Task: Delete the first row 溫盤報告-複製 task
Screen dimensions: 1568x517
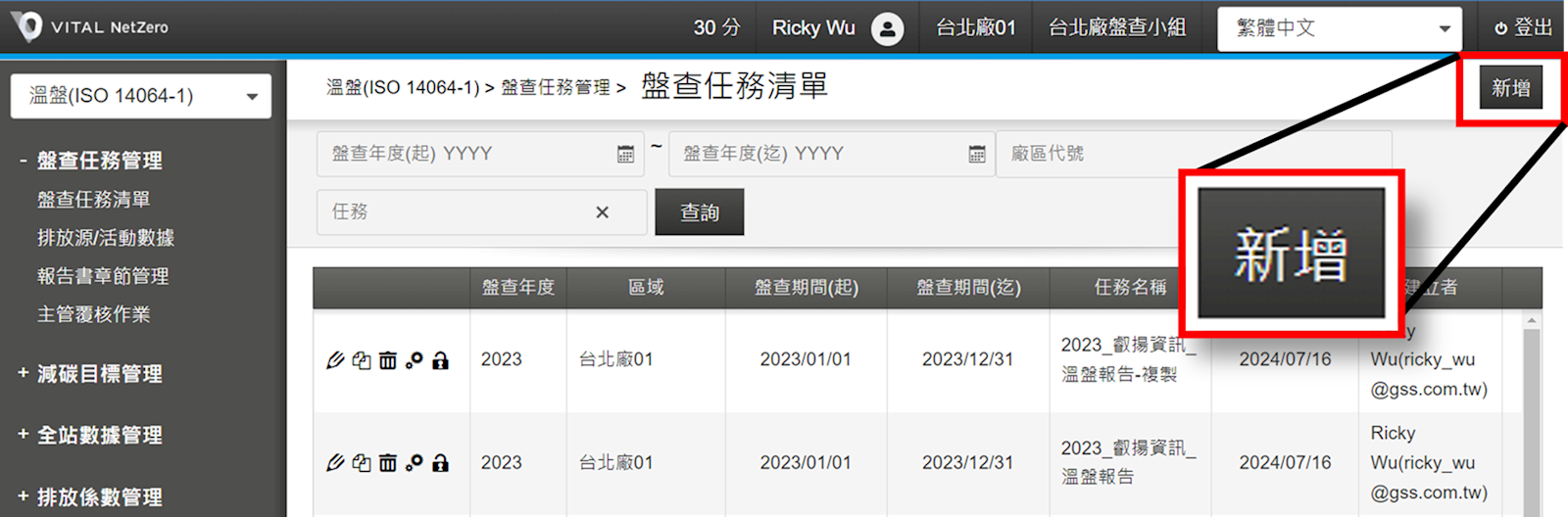Action: [388, 360]
